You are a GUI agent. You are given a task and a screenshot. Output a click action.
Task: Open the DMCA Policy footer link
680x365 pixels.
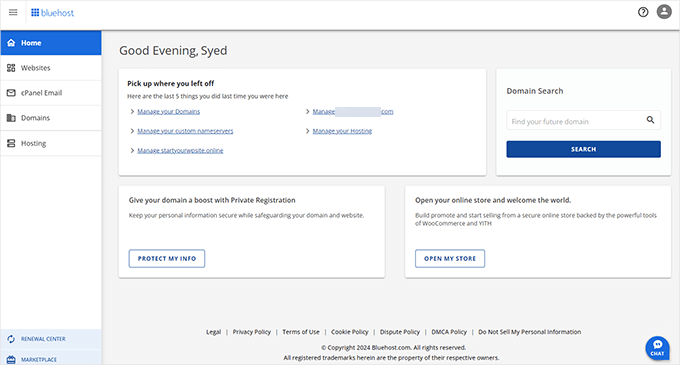[x=449, y=332]
